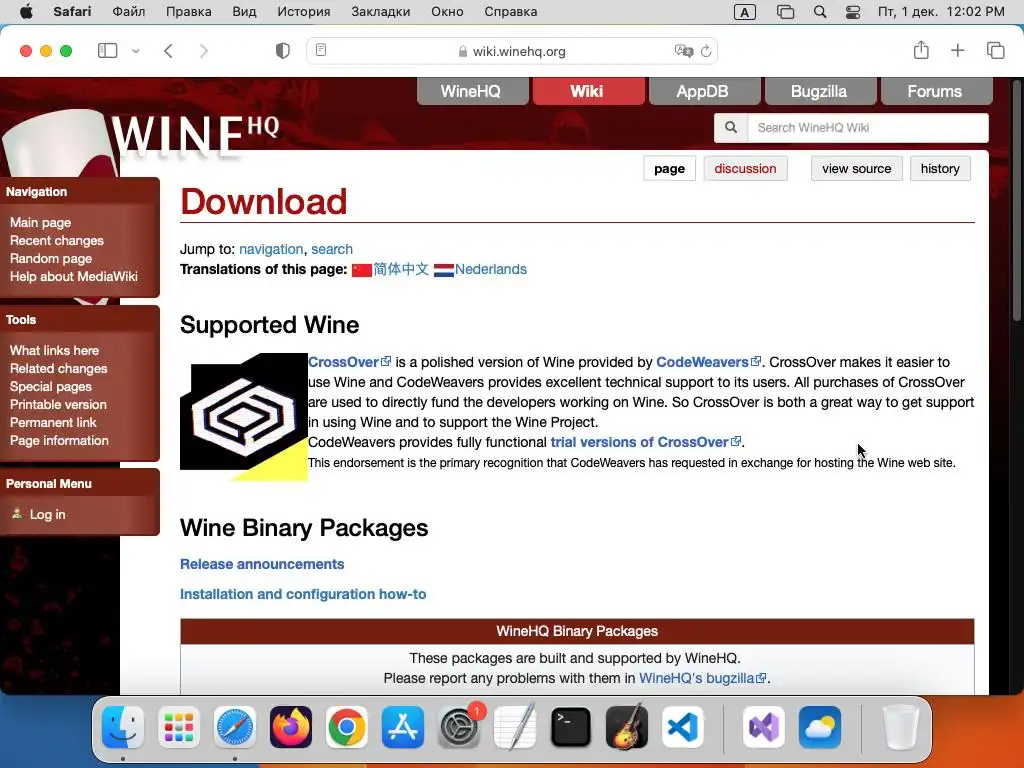1024x768 pixels.
Task: Jump to navigation link
Action: (271, 249)
